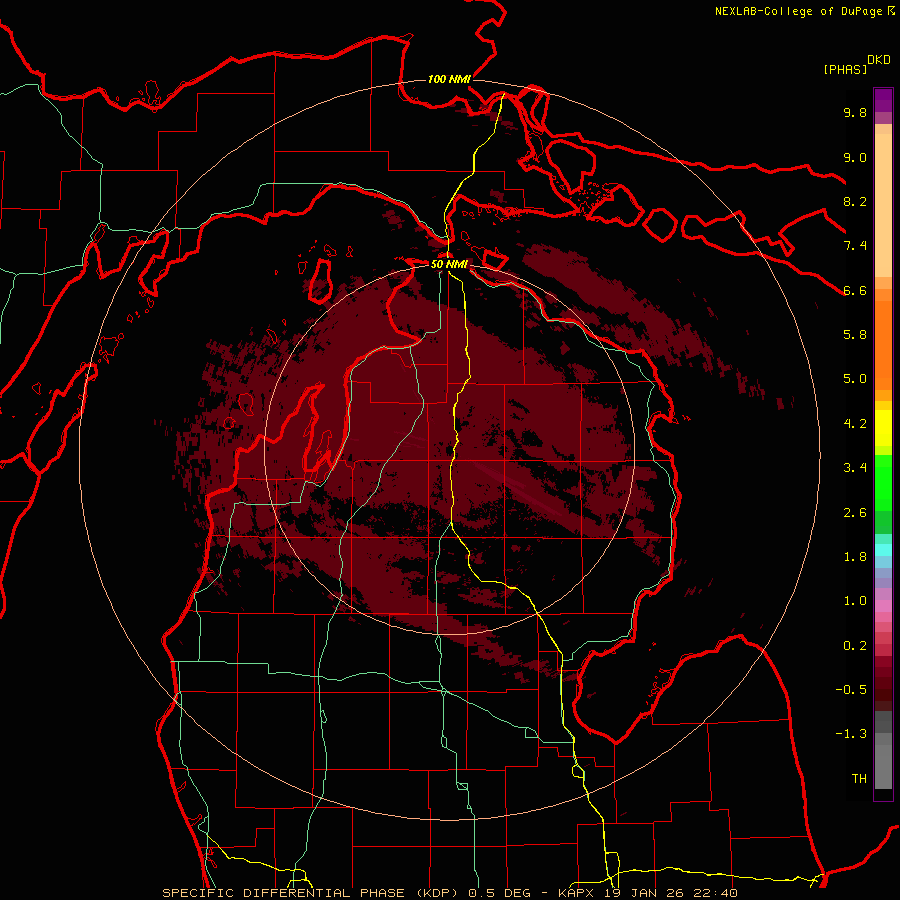Viewport: 900px width, 900px height.
Task: Select the 0.2 scale label
Action: pos(855,646)
